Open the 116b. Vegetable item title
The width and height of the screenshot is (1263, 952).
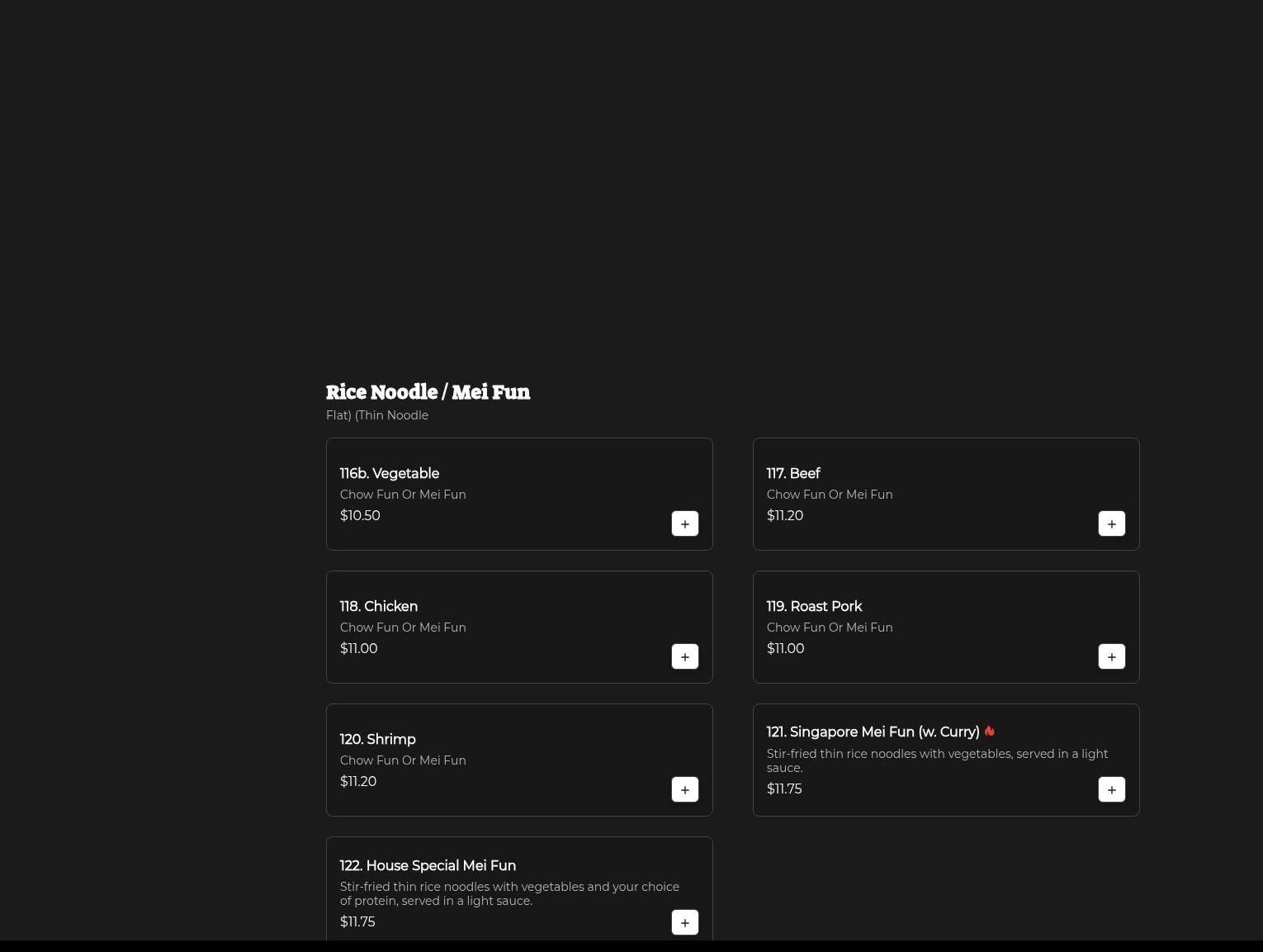click(389, 473)
